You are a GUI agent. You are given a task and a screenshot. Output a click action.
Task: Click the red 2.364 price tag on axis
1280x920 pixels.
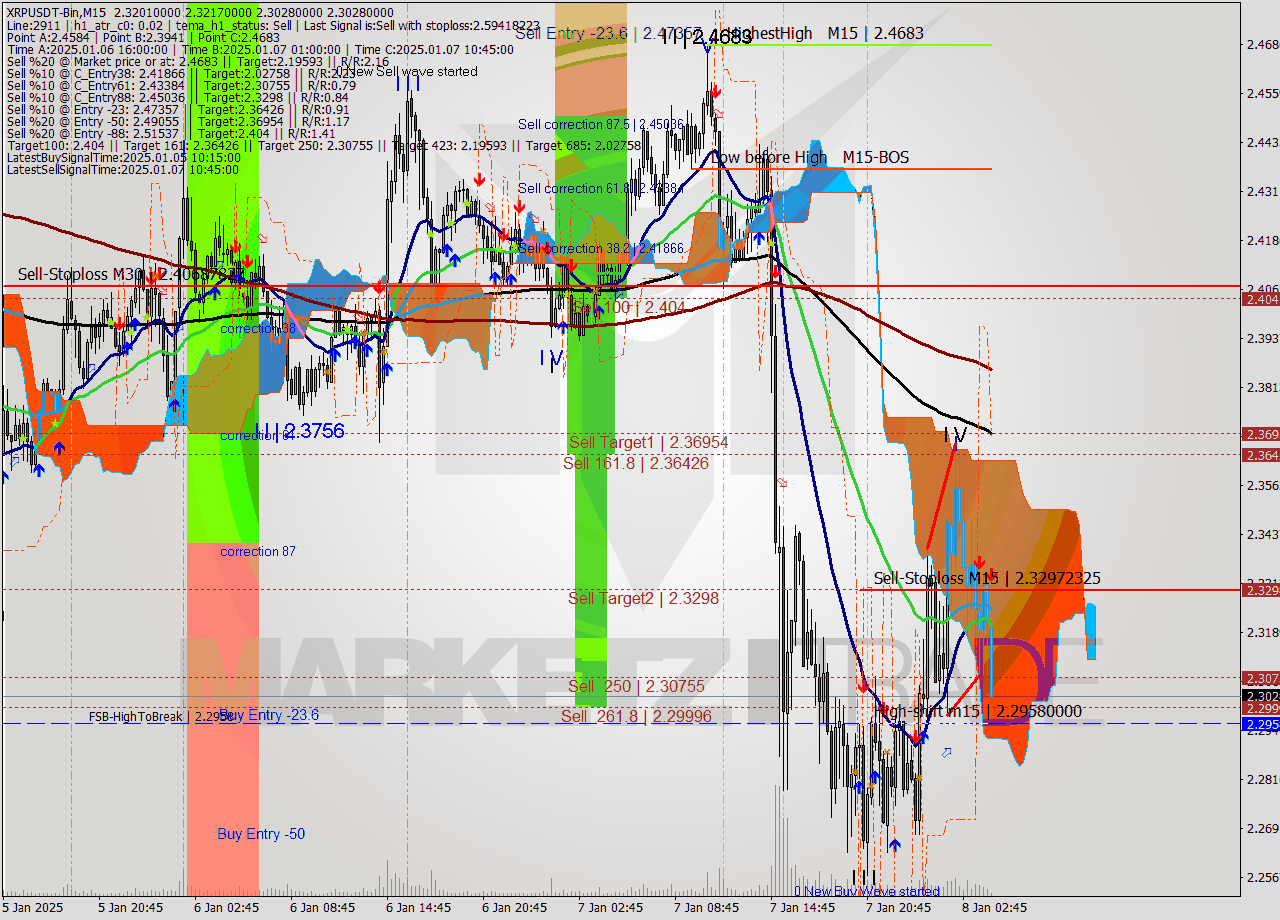[x=1260, y=455]
